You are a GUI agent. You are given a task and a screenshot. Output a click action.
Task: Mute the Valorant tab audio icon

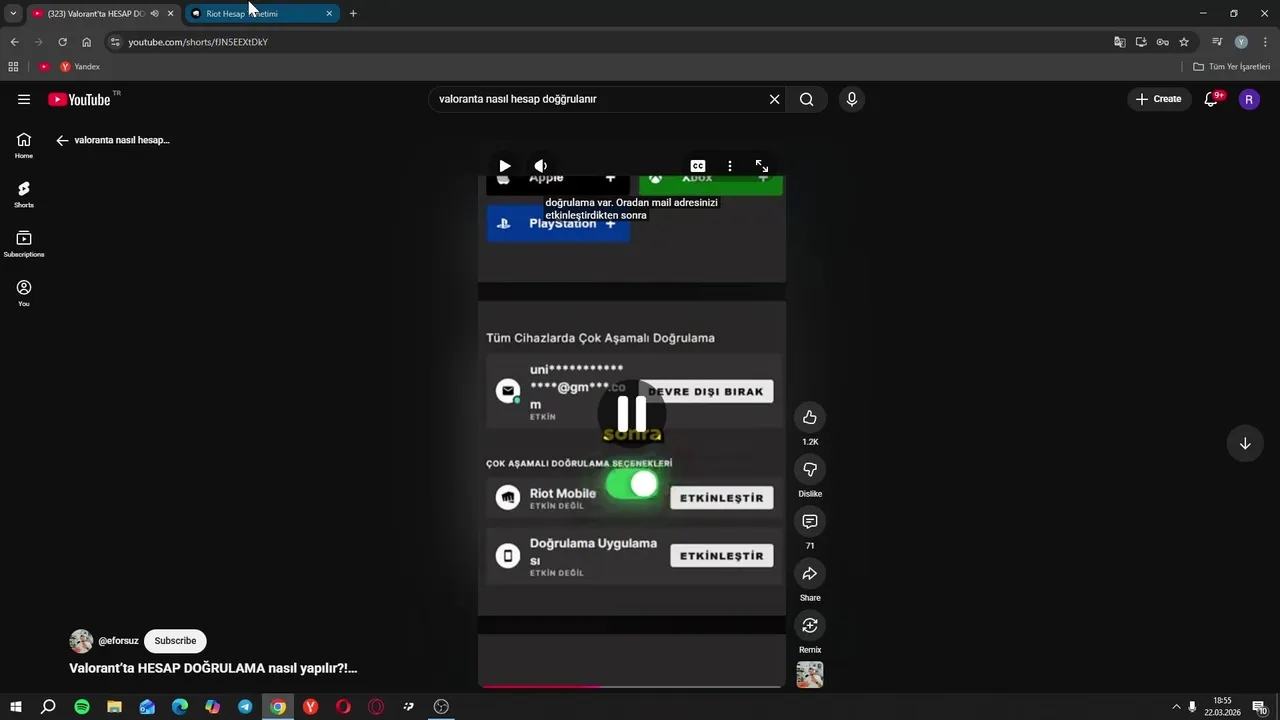pos(155,14)
